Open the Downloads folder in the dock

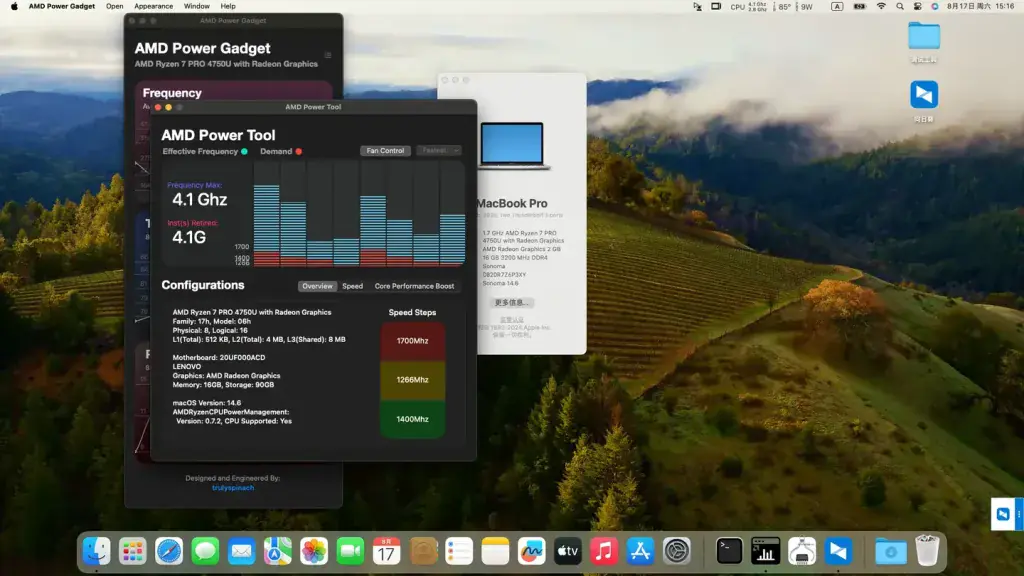(x=891, y=551)
